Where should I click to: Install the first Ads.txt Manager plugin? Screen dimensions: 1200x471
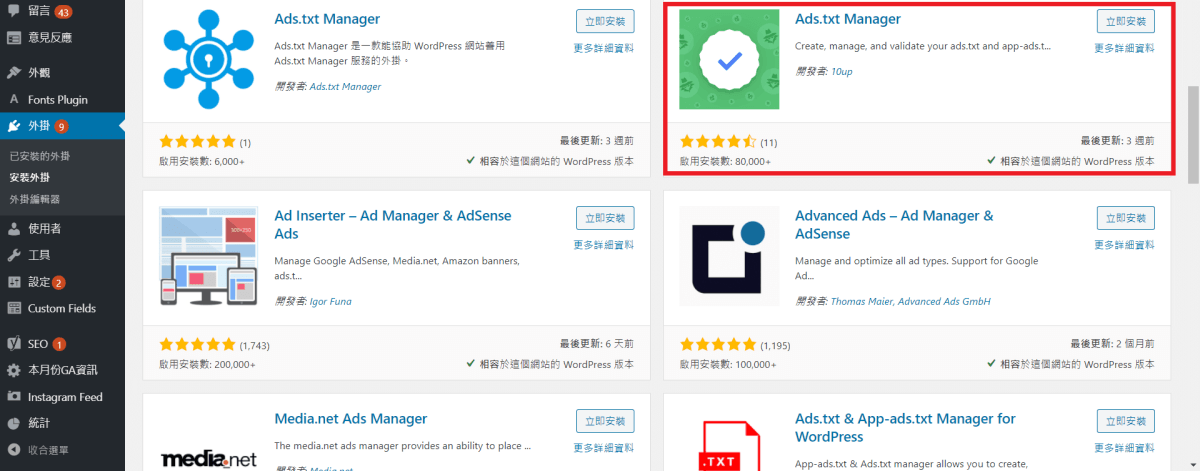click(x=605, y=21)
